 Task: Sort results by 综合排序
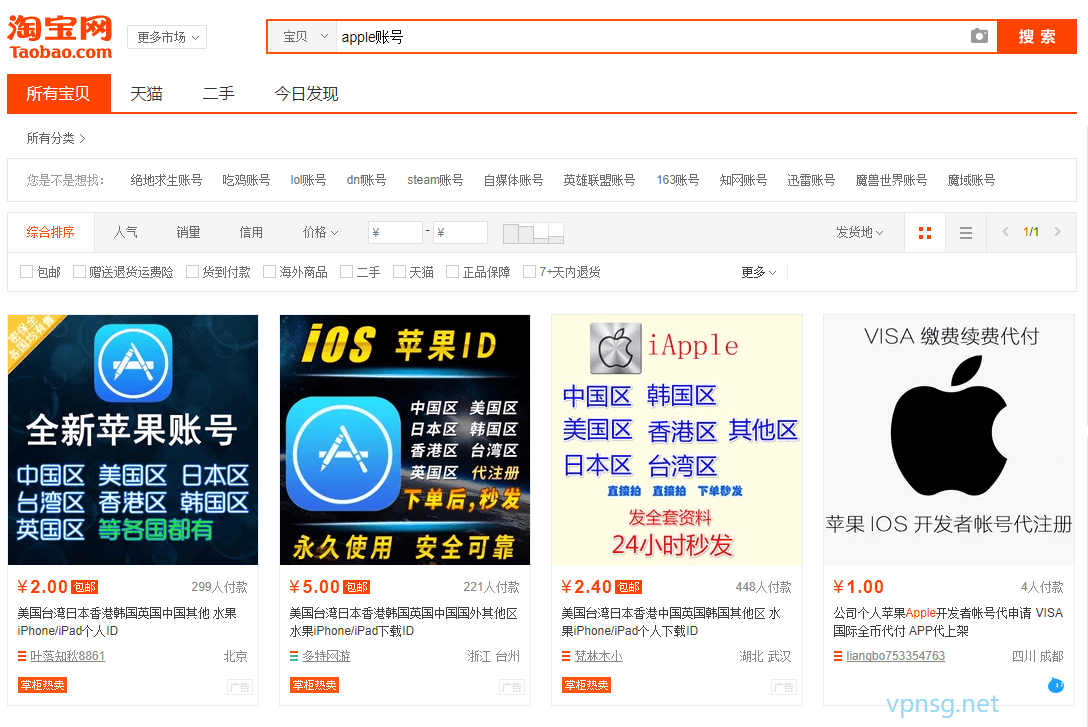pos(51,232)
